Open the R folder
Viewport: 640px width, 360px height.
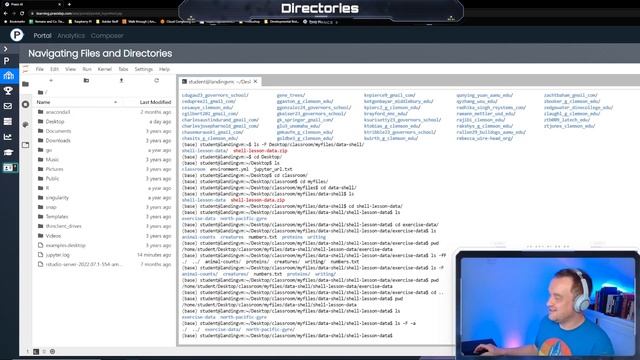tap(104, 188)
